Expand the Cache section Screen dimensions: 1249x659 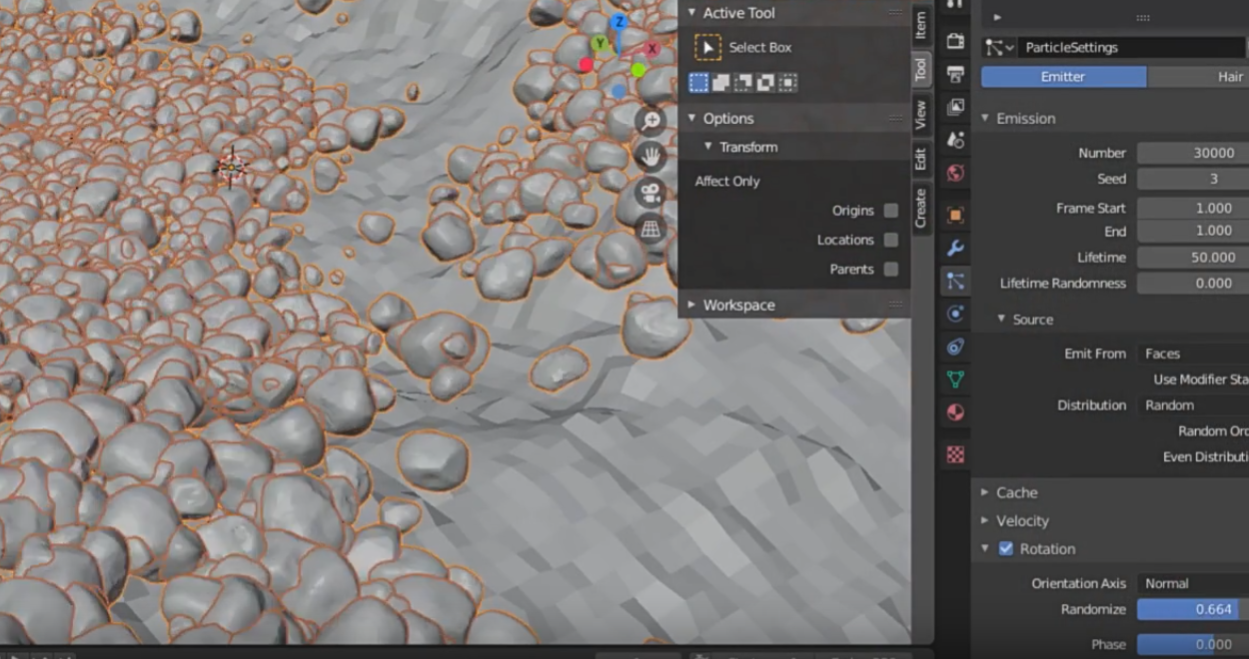pos(1016,492)
